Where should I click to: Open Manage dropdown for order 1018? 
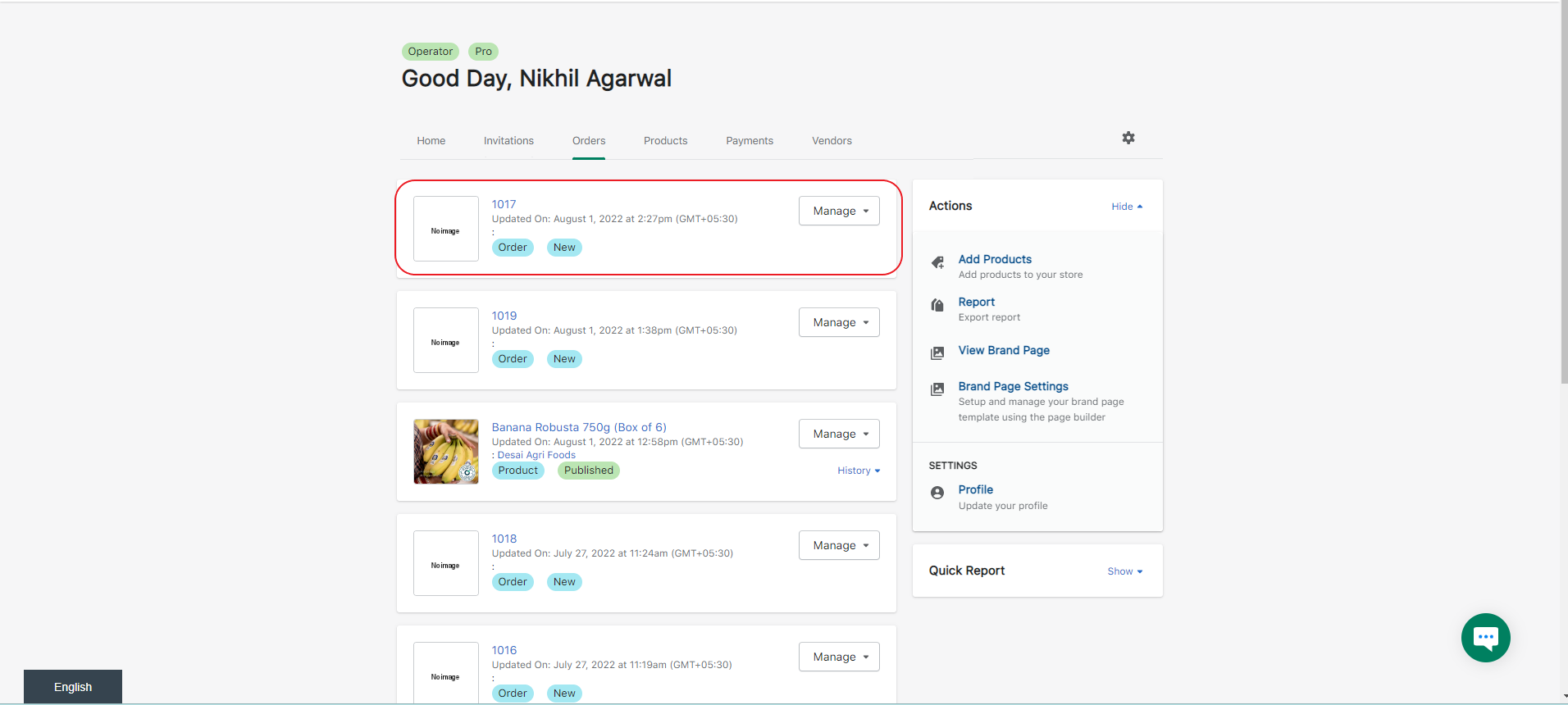point(839,545)
